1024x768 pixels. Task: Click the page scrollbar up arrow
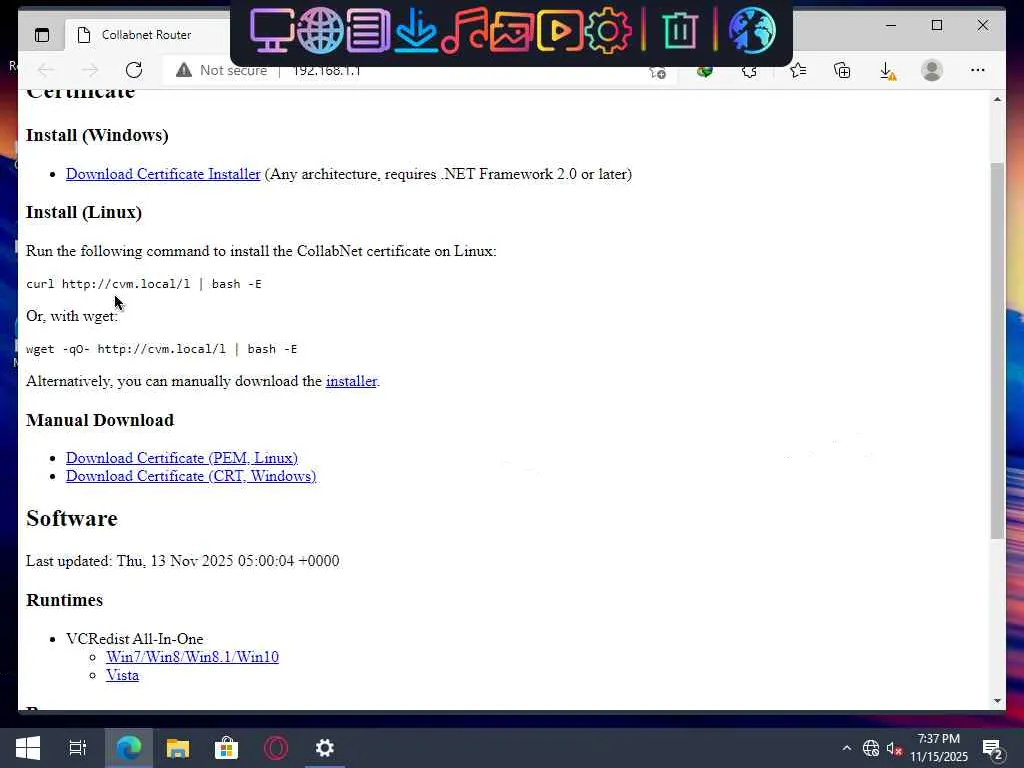point(997,99)
